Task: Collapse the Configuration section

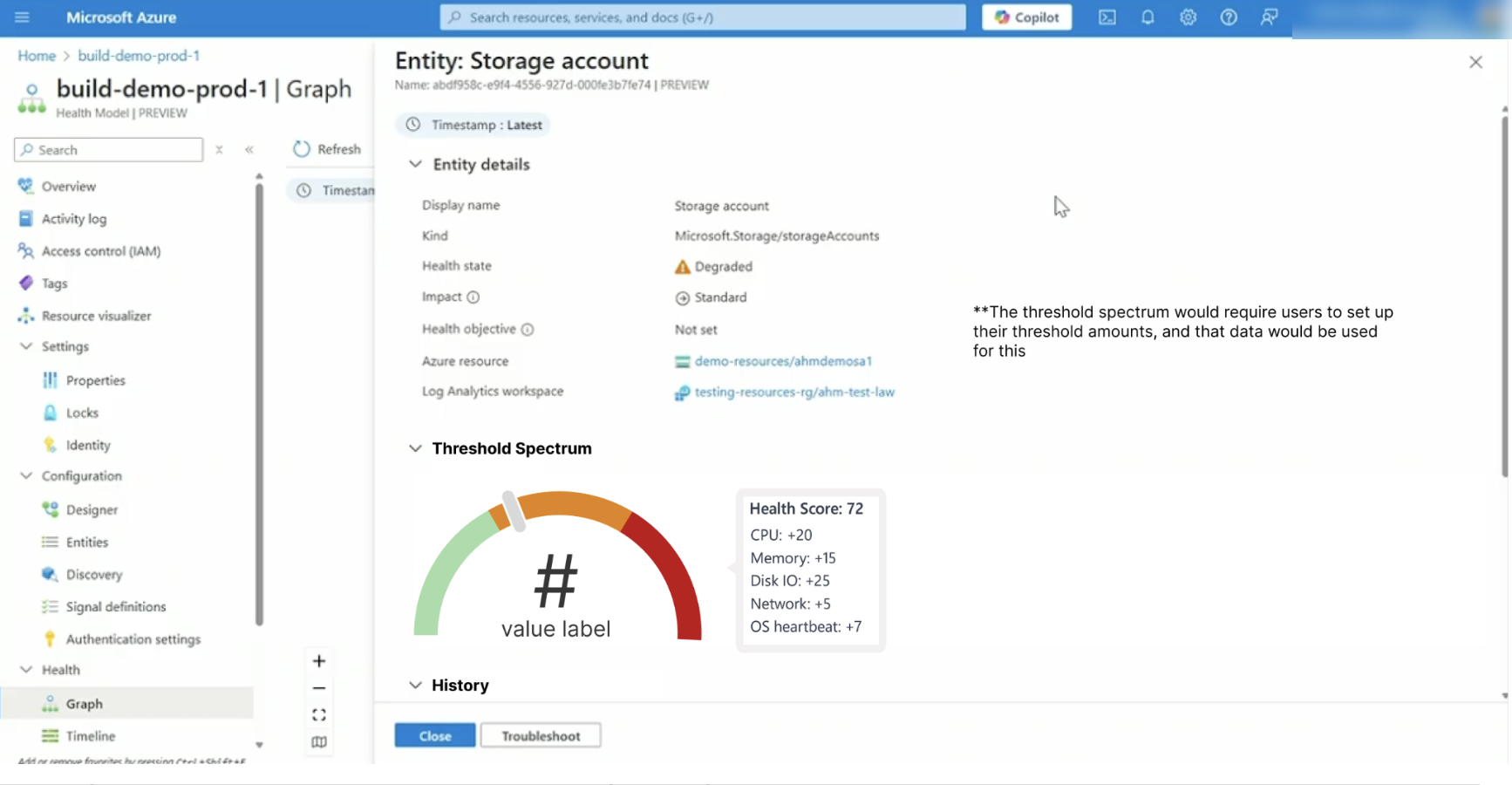Action: pyautogui.click(x=26, y=476)
